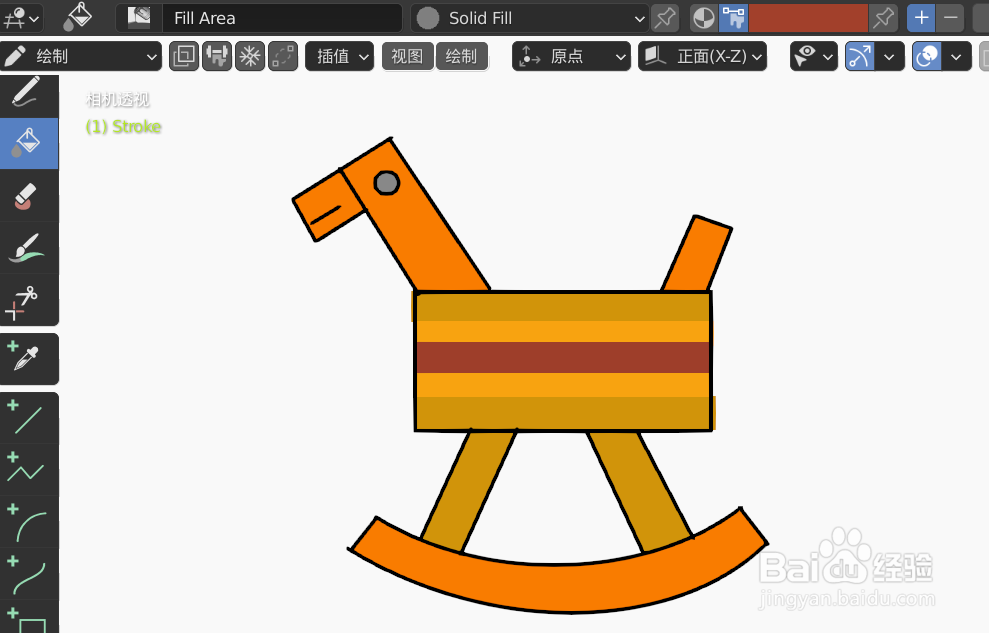The image size is (989, 633).
Task: Pin the Solid Fill material
Action: click(665, 18)
